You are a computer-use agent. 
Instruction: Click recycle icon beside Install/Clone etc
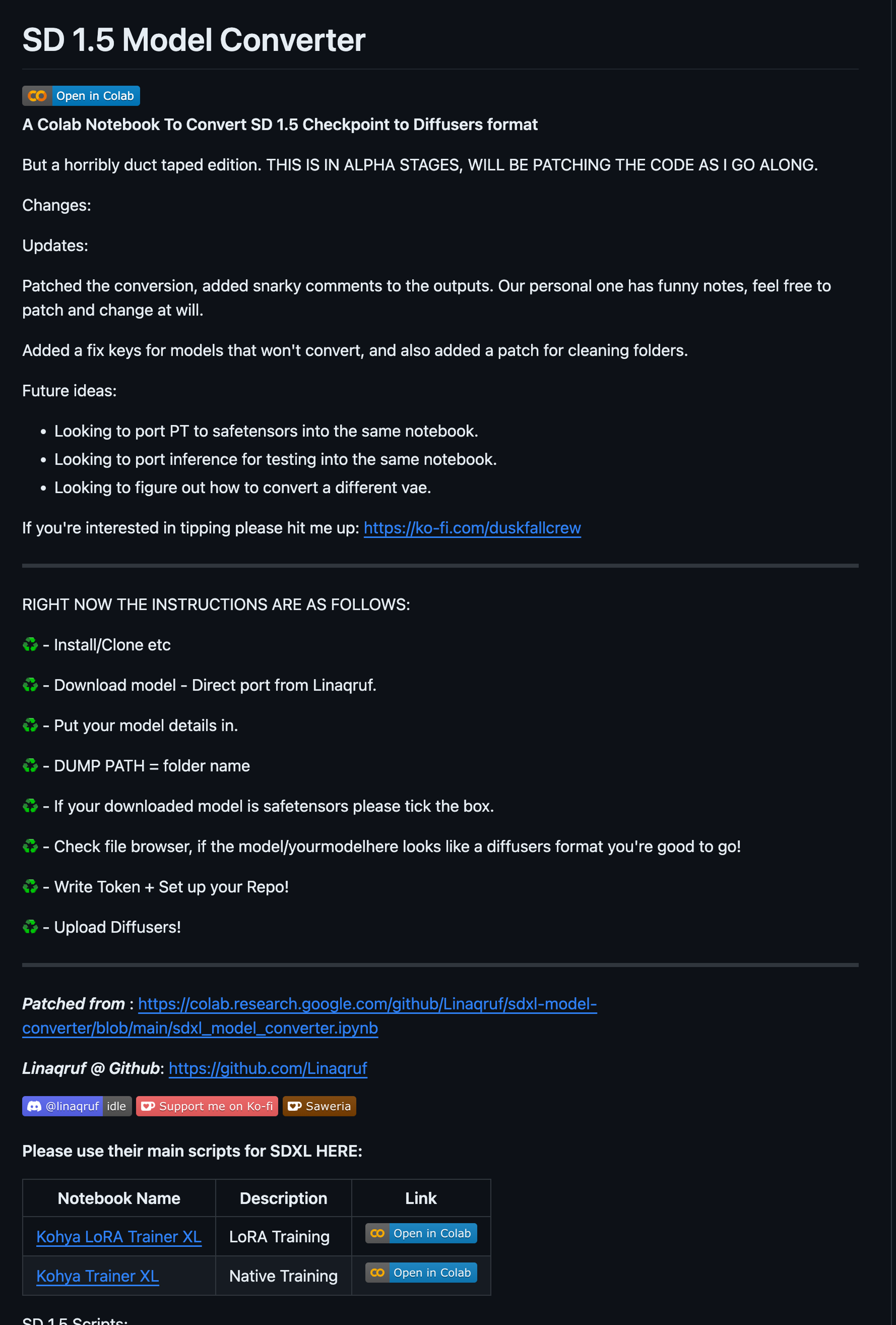coord(30,645)
